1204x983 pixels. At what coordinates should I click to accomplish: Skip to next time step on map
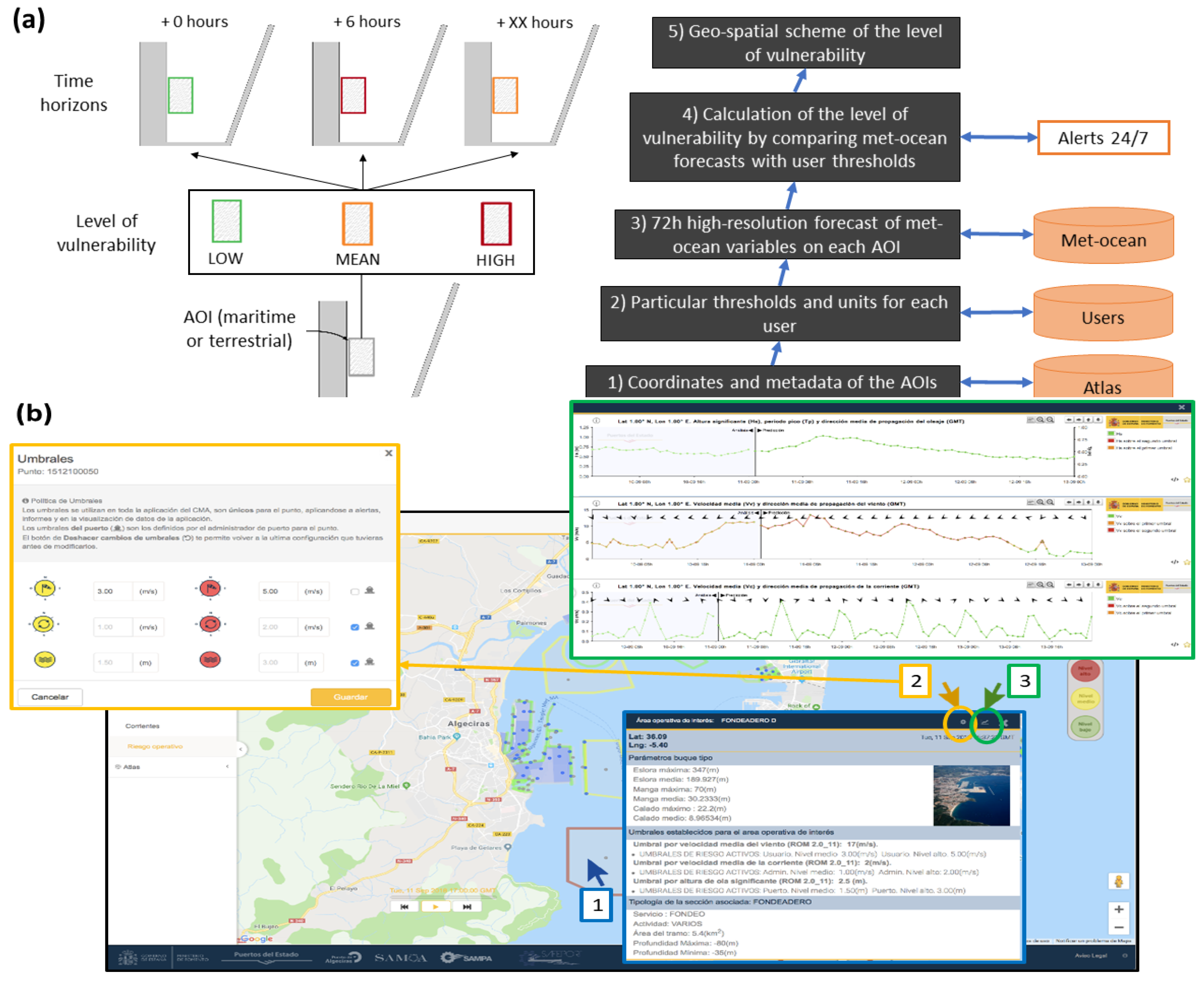click(x=467, y=907)
